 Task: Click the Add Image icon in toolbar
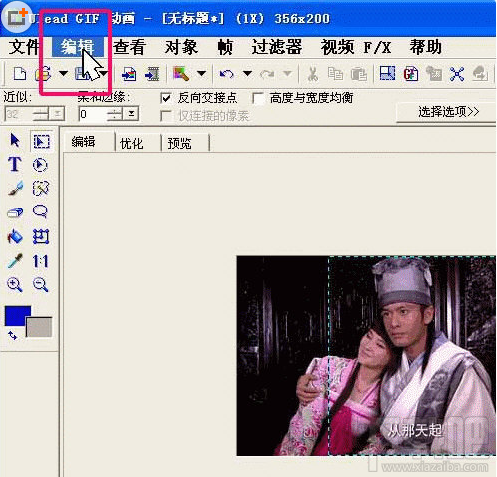(129, 74)
